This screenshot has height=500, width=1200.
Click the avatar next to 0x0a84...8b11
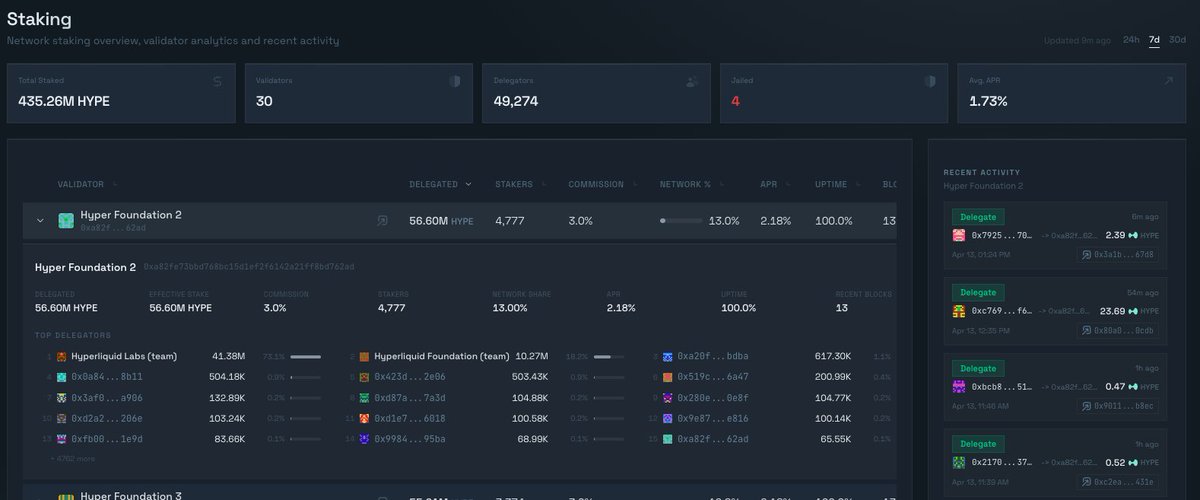click(61, 377)
